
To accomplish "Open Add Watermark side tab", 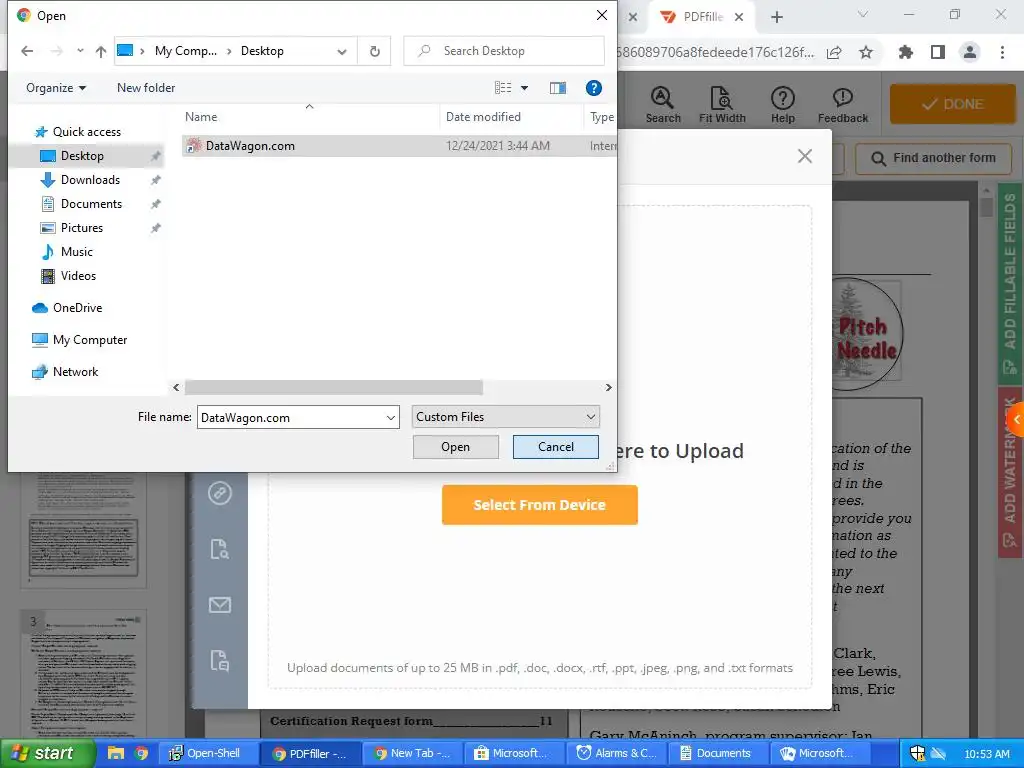I will pos(1010,472).
